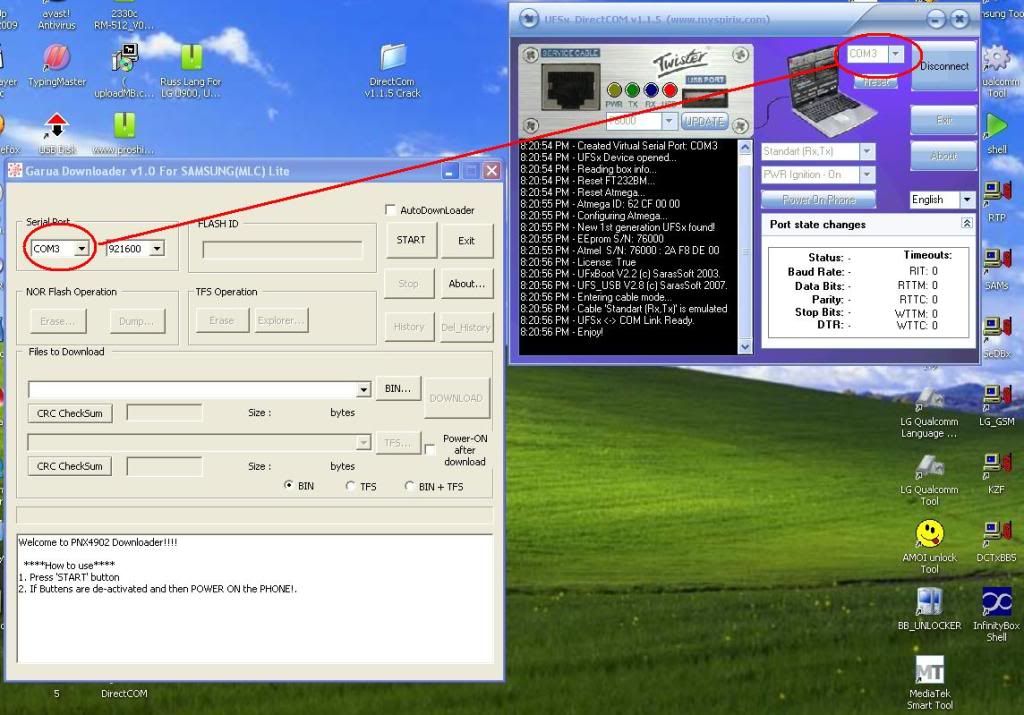This screenshot has width=1024, height=715.
Task: Open the USB Disk desktop icon
Action: pos(57,127)
